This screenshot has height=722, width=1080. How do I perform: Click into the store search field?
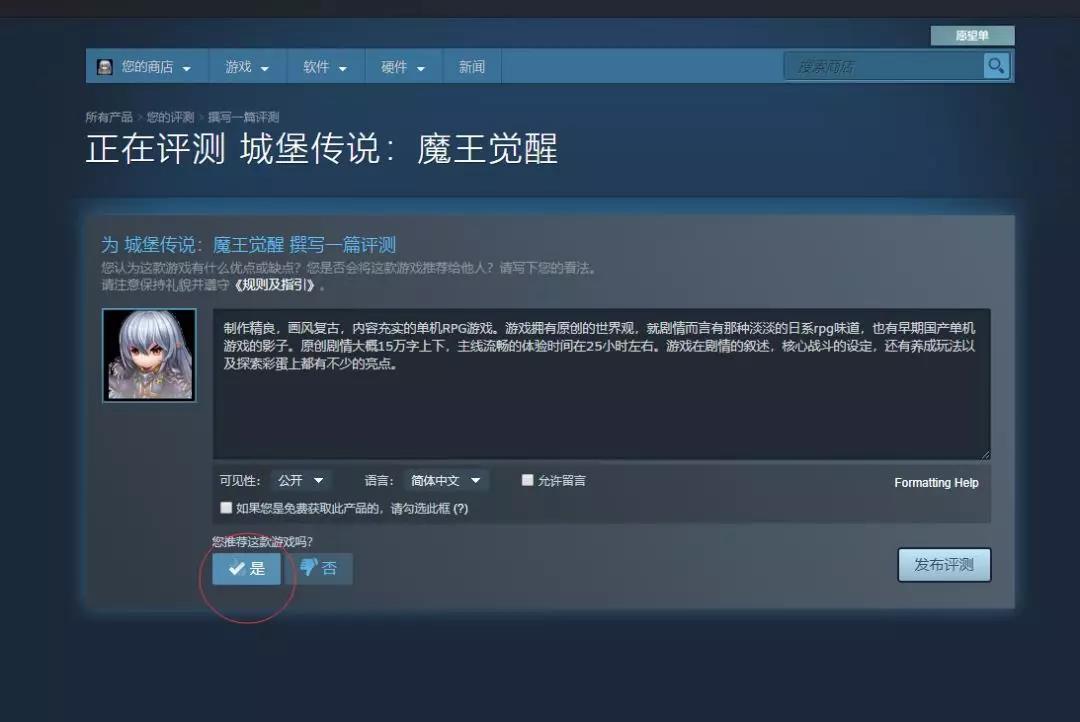[884, 67]
